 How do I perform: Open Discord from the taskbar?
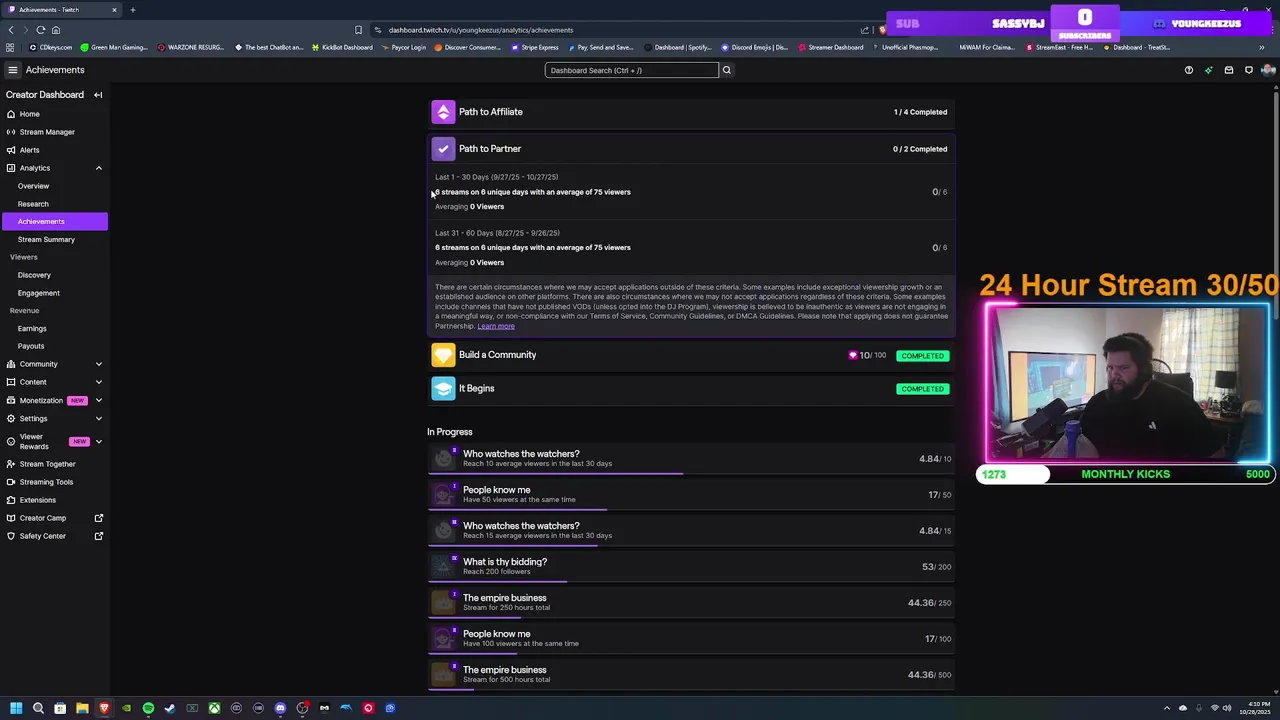(280, 708)
